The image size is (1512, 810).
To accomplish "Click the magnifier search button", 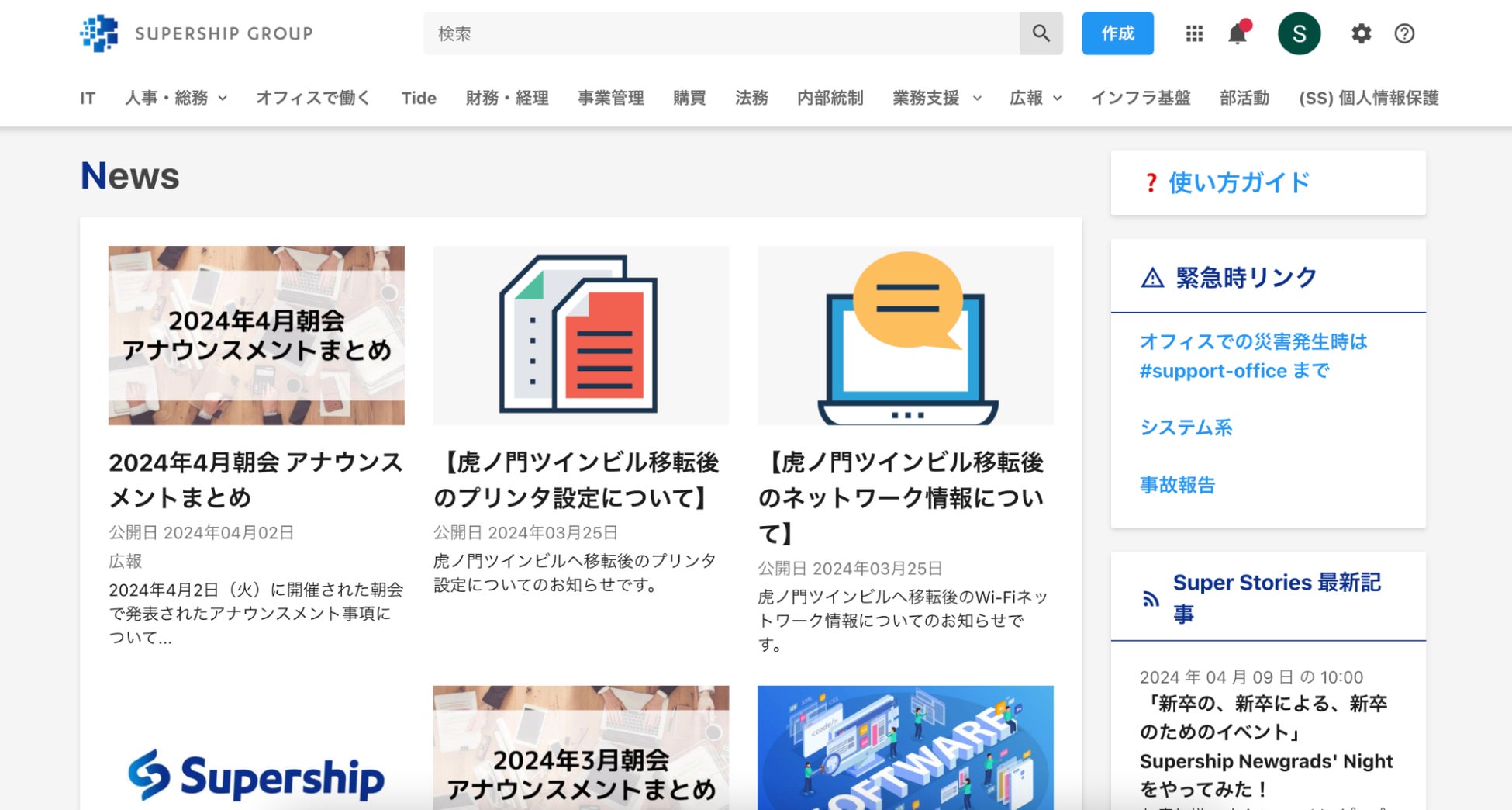I will pyautogui.click(x=1041, y=33).
